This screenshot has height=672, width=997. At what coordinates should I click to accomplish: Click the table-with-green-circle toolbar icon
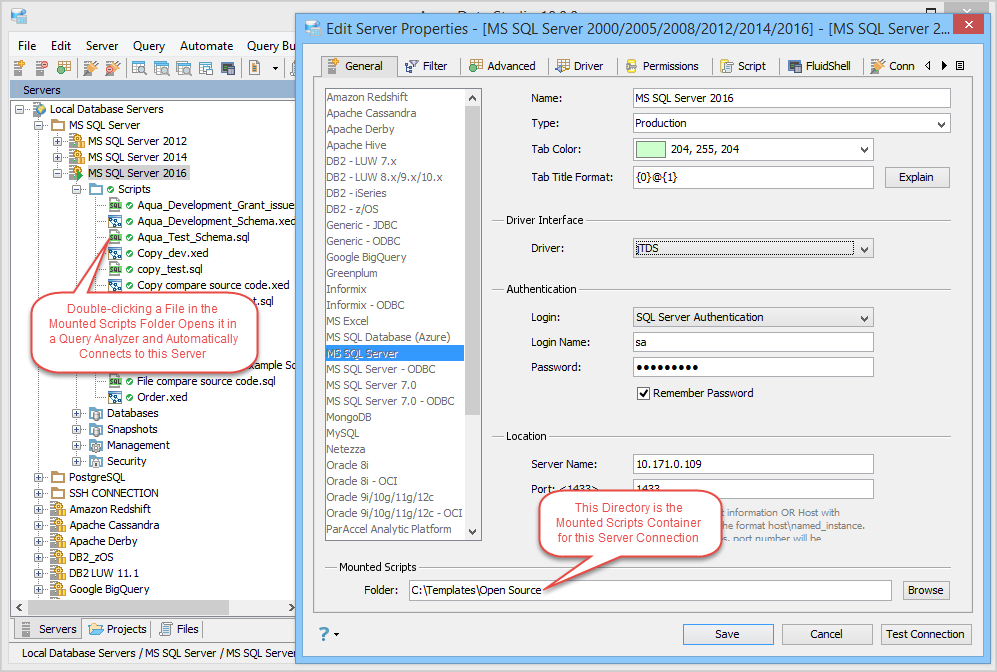tap(64, 67)
